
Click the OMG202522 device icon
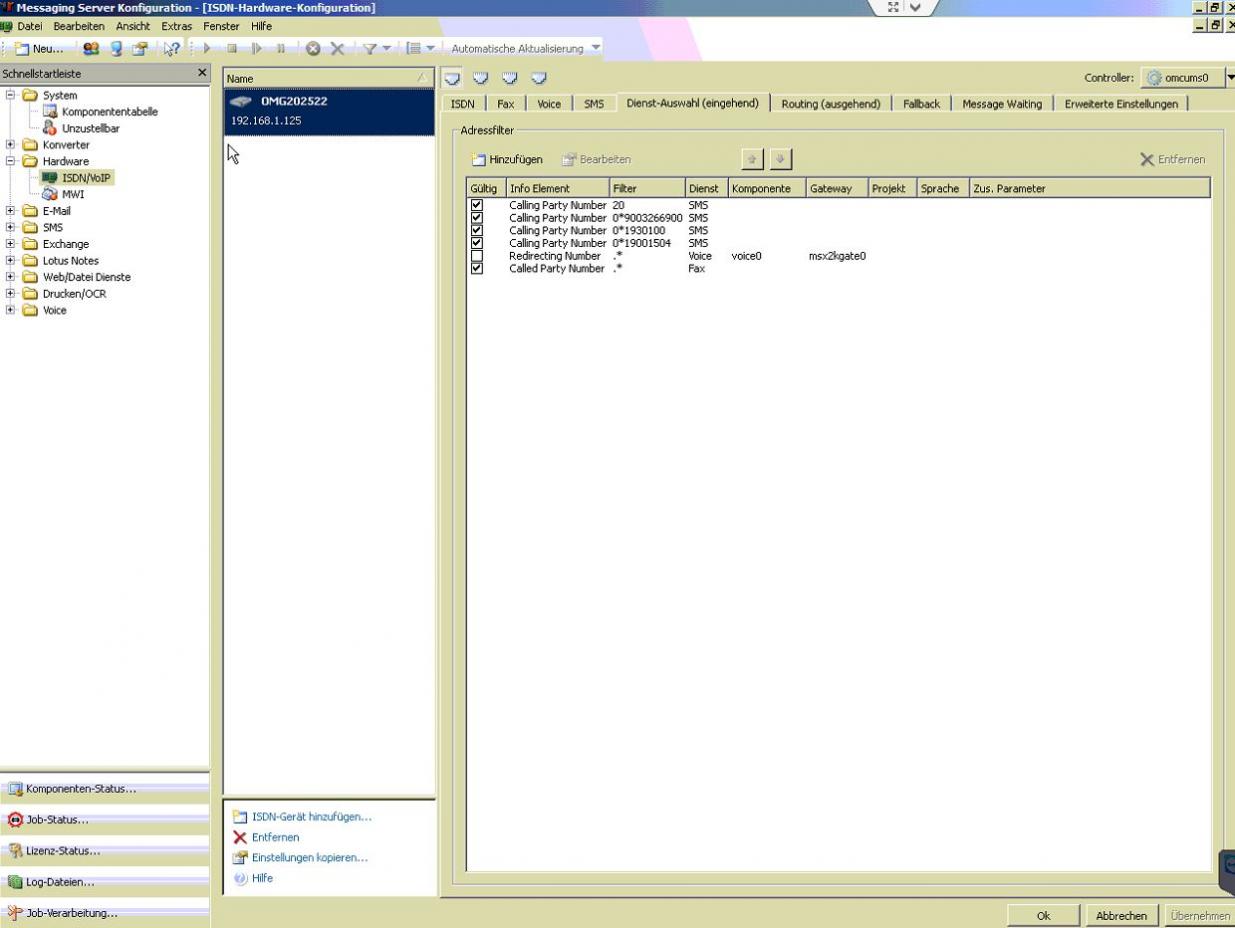[240, 101]
